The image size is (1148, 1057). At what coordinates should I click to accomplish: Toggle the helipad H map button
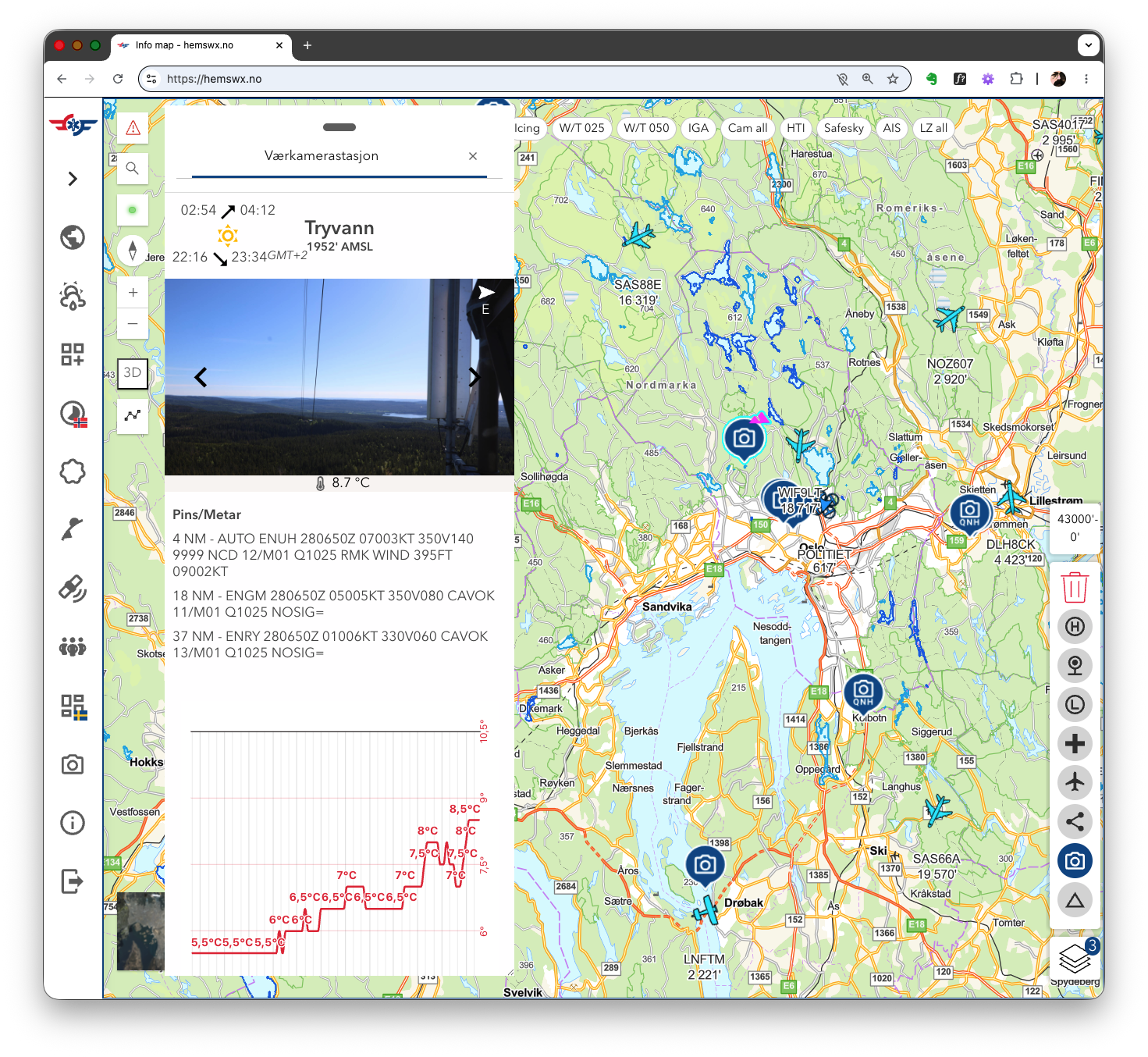point(1075,626)
